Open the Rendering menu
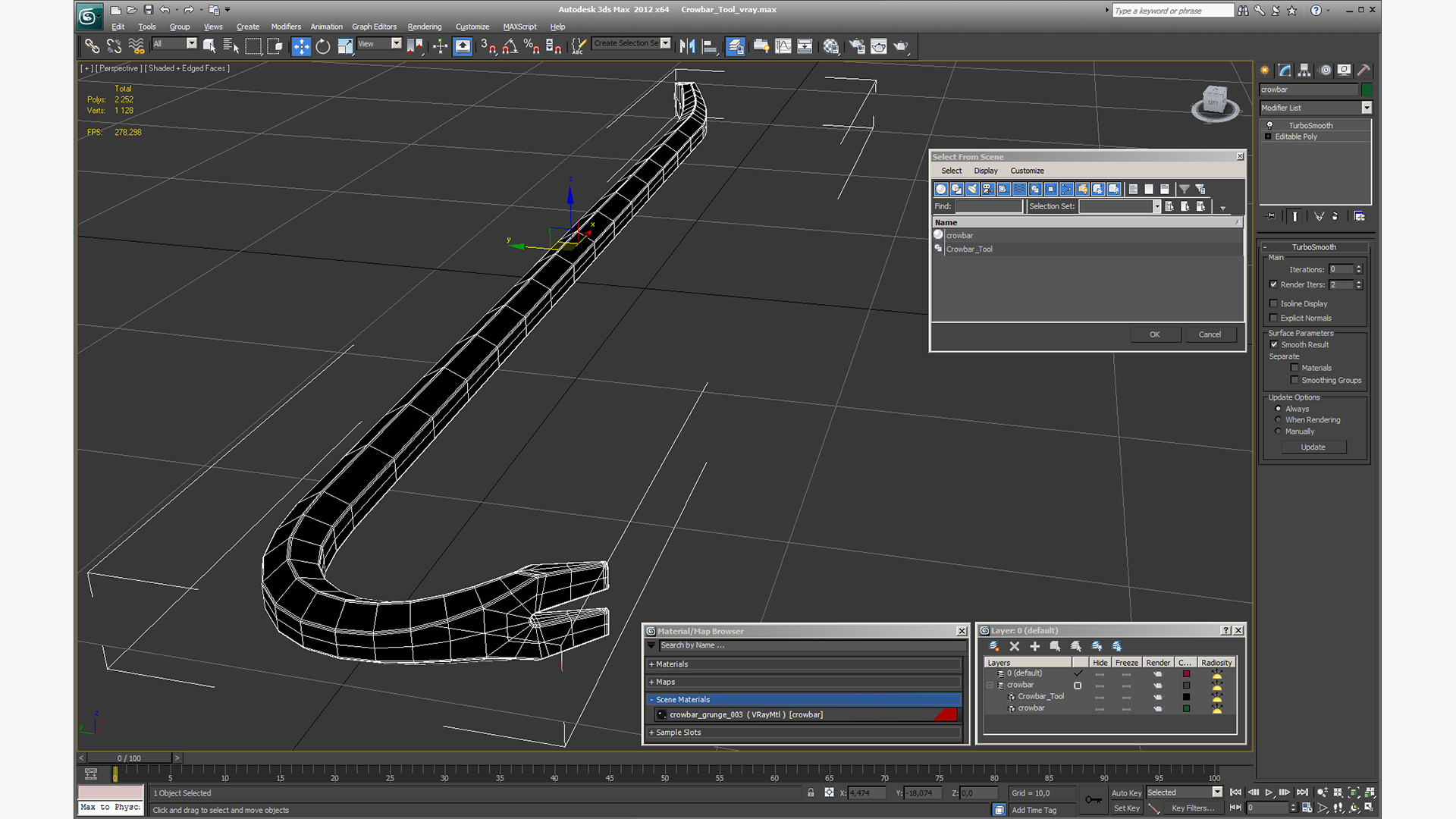 point(424,27)
